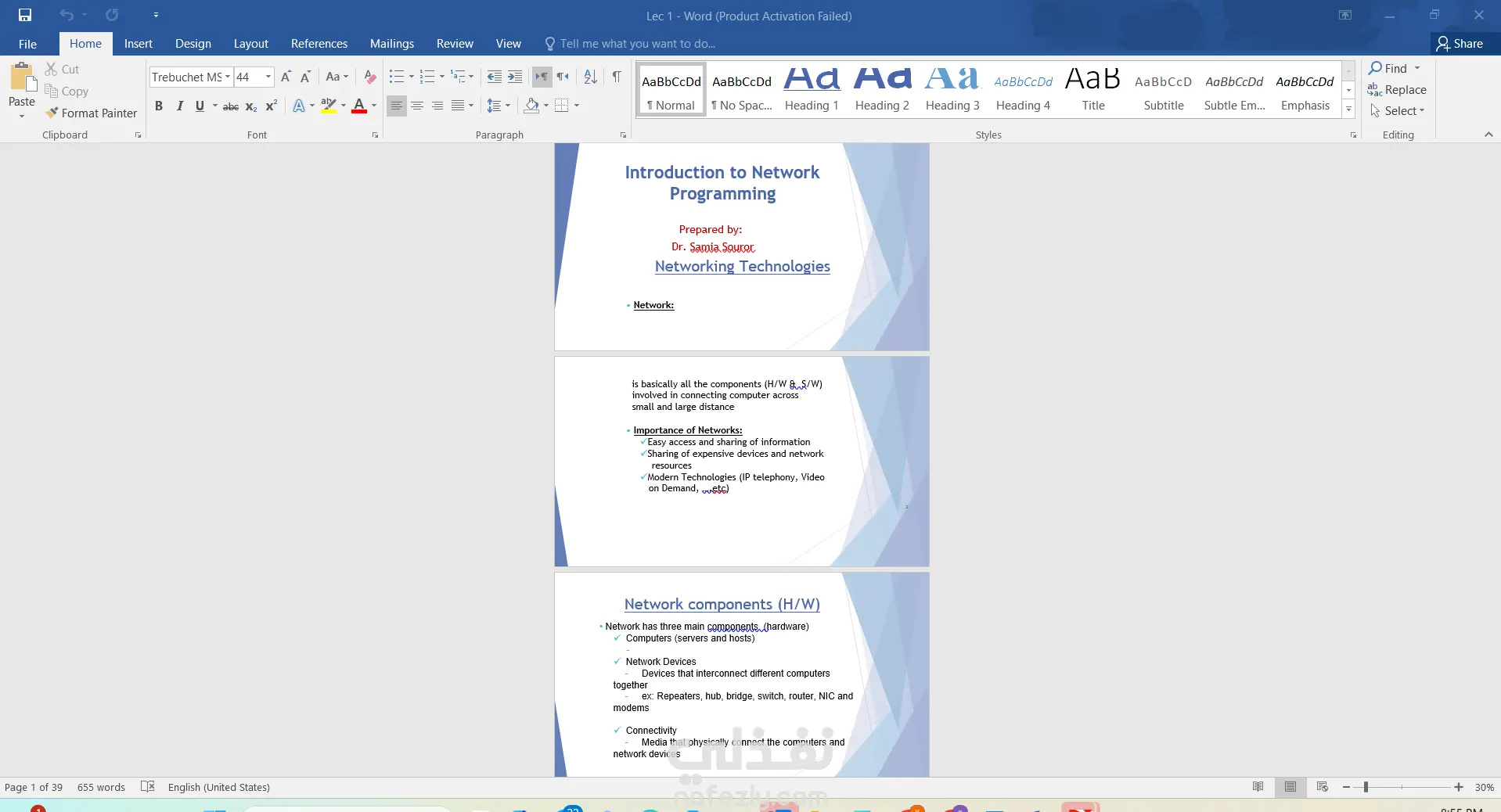Open the Design tab
The height and width of the screenshot is (812, 1501).
193,44
